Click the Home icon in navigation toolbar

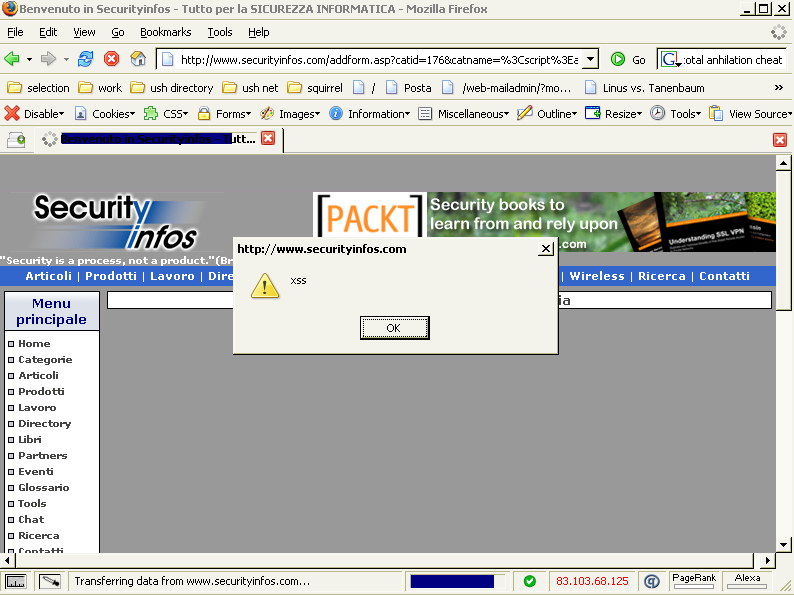[138, 59]
